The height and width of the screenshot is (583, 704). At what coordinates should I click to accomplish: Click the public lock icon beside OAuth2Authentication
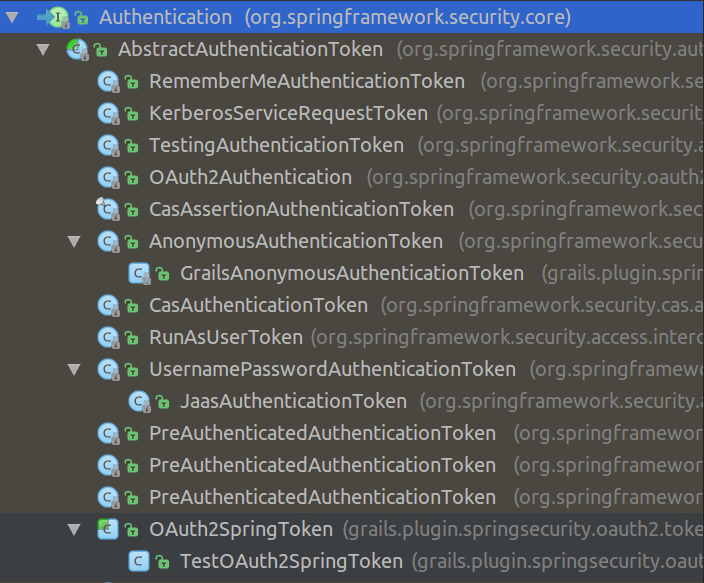[x=132, y=178]
